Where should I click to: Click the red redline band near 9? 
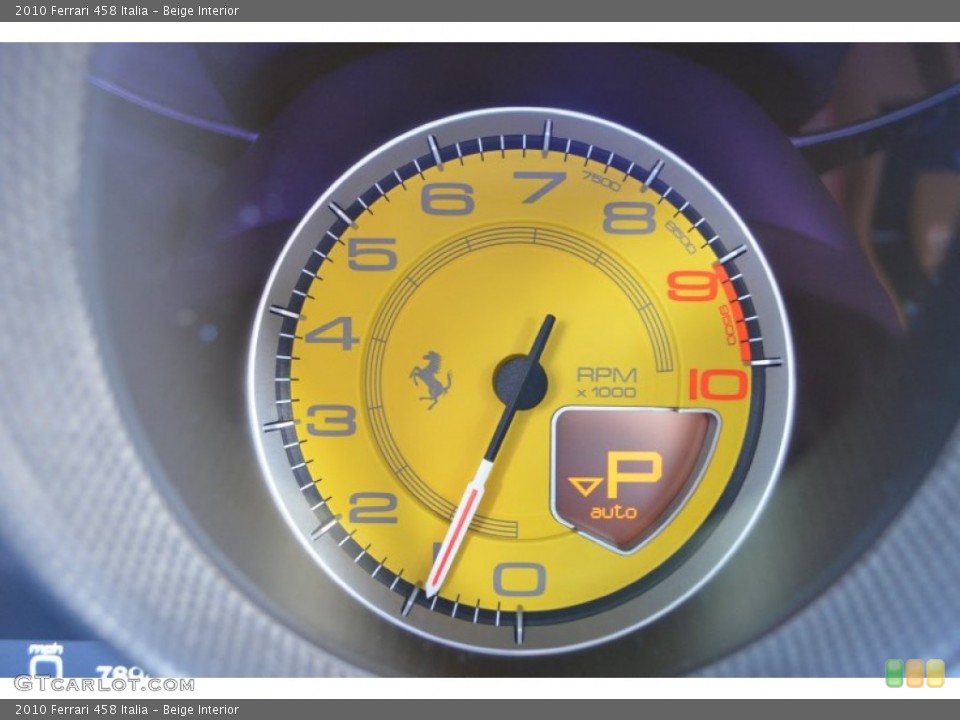coord(735,312)
